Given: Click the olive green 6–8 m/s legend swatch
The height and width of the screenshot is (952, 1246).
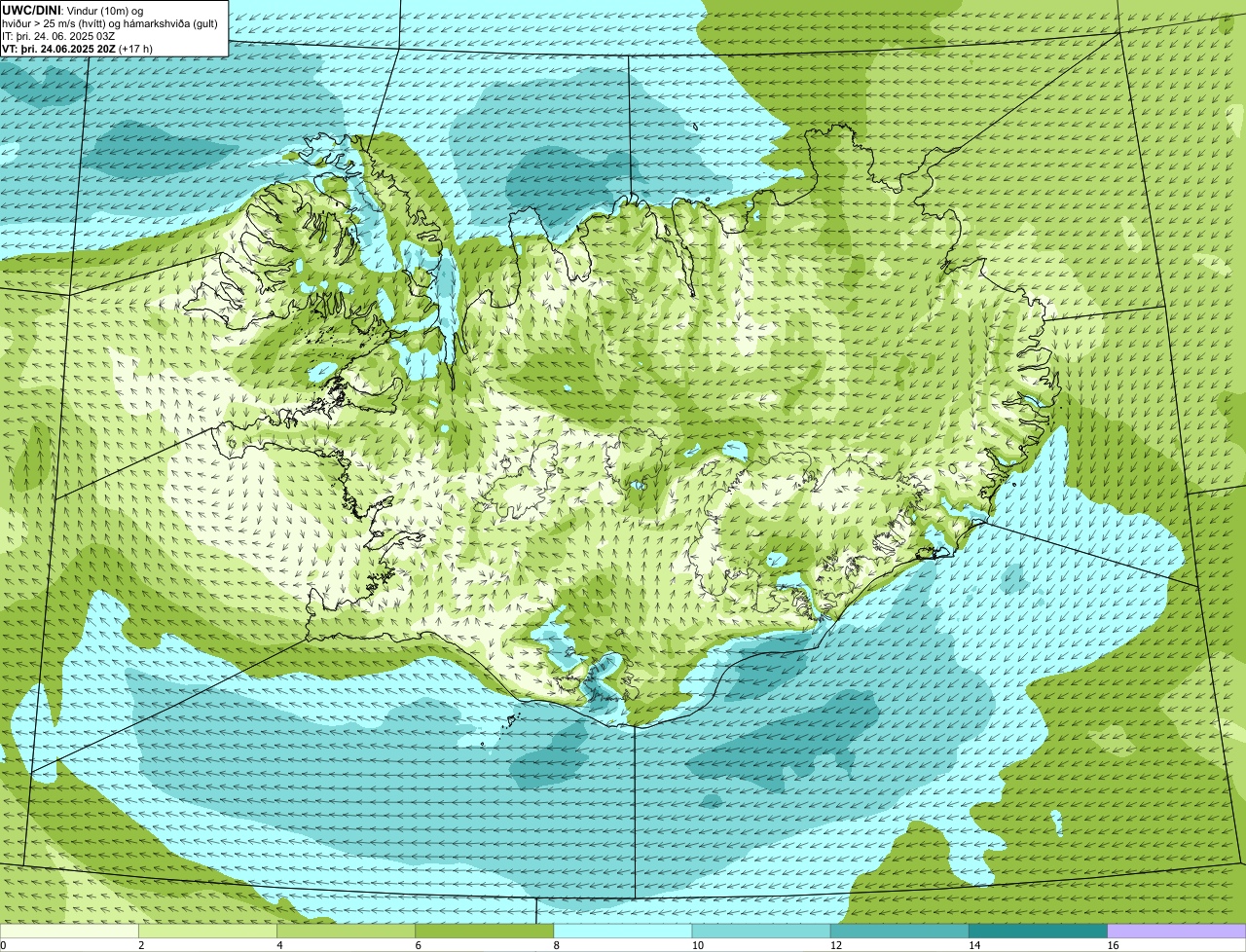Looking at the screenshot, I should pyautogui.click(x=485, y=931).
